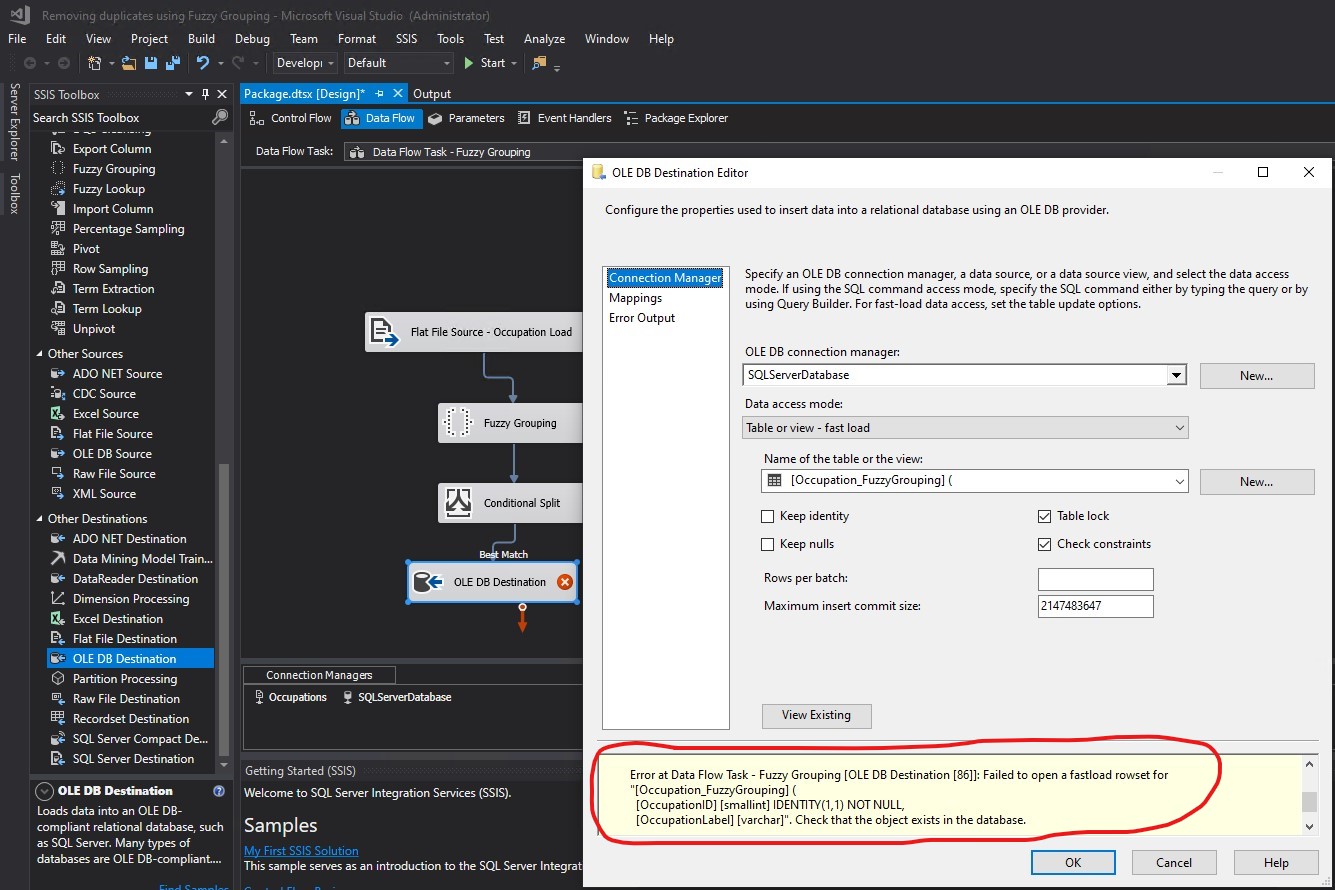Select the Data Mining Model Training icon
1335x890 pixels.
point(57,559)
